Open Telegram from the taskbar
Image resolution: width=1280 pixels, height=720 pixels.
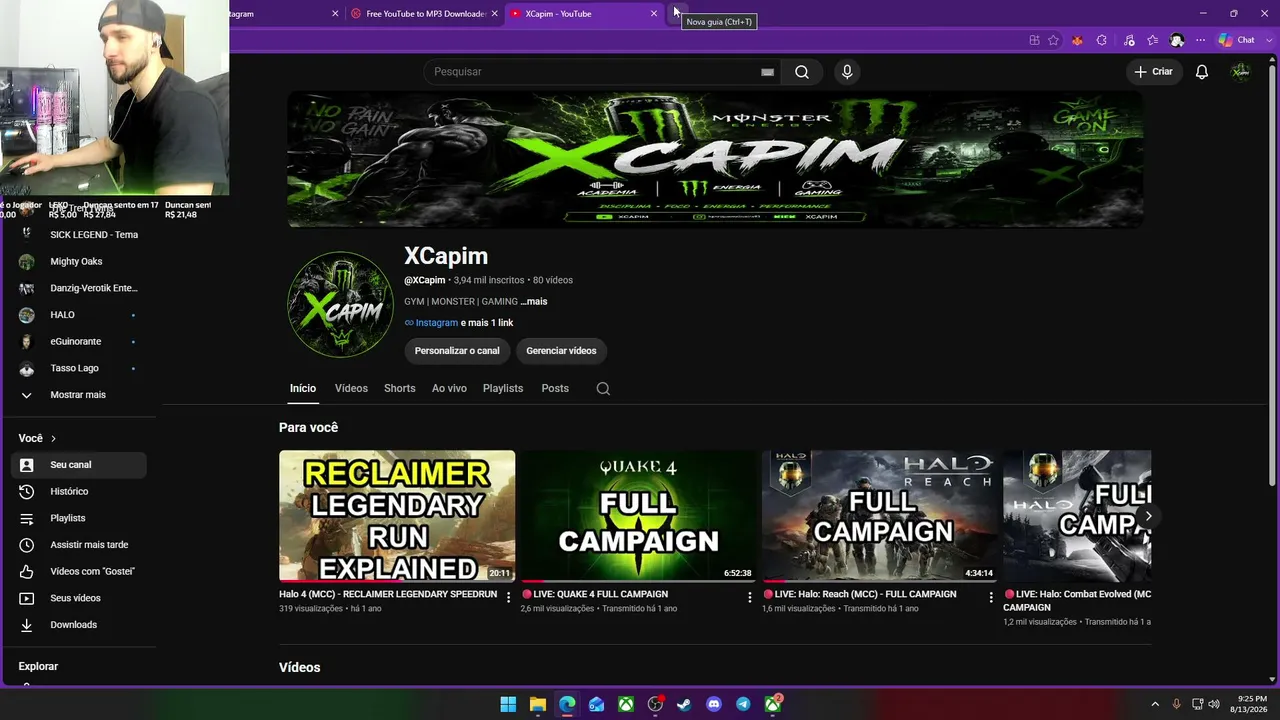[x=743, y=704]
